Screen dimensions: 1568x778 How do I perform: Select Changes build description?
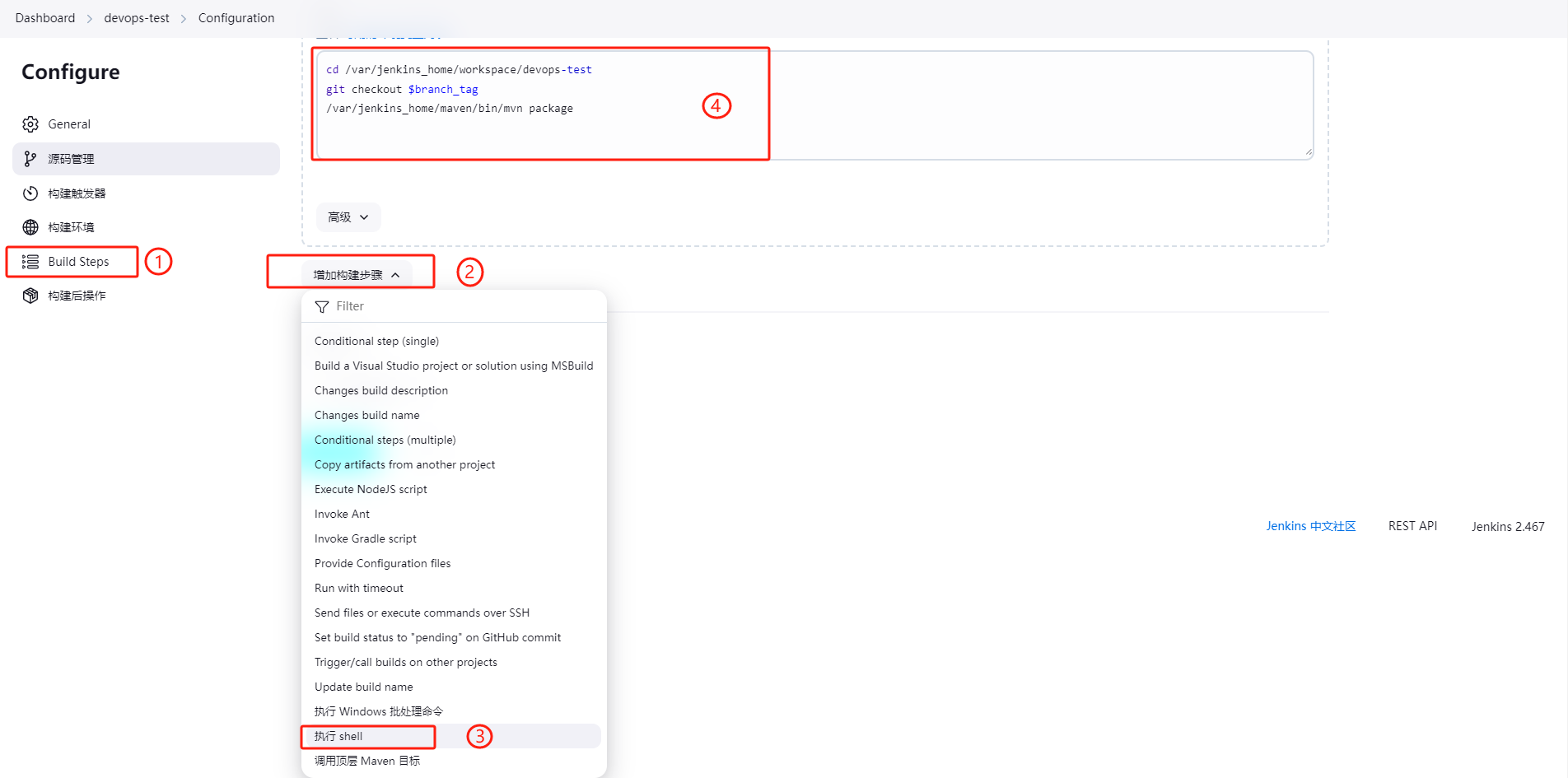pyautogui.click(x=454, y=390)
